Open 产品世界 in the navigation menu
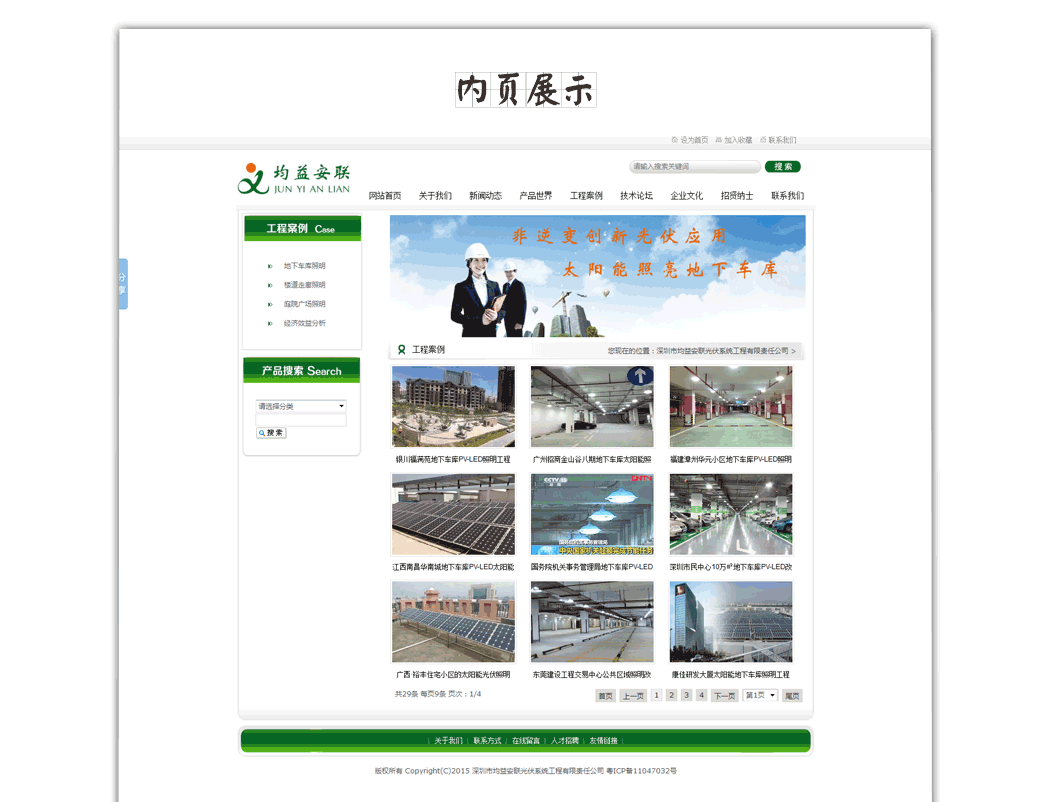Screen dimensions: 1040x802 [x=535, y=196]
